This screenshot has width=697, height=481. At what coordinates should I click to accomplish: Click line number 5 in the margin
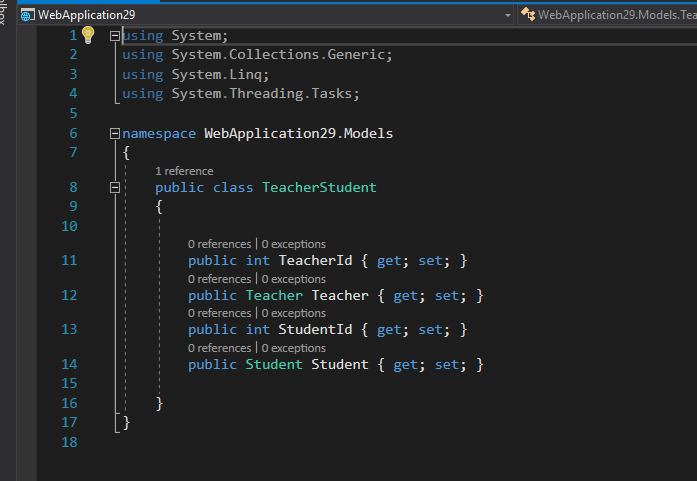[x=73, y=113]
